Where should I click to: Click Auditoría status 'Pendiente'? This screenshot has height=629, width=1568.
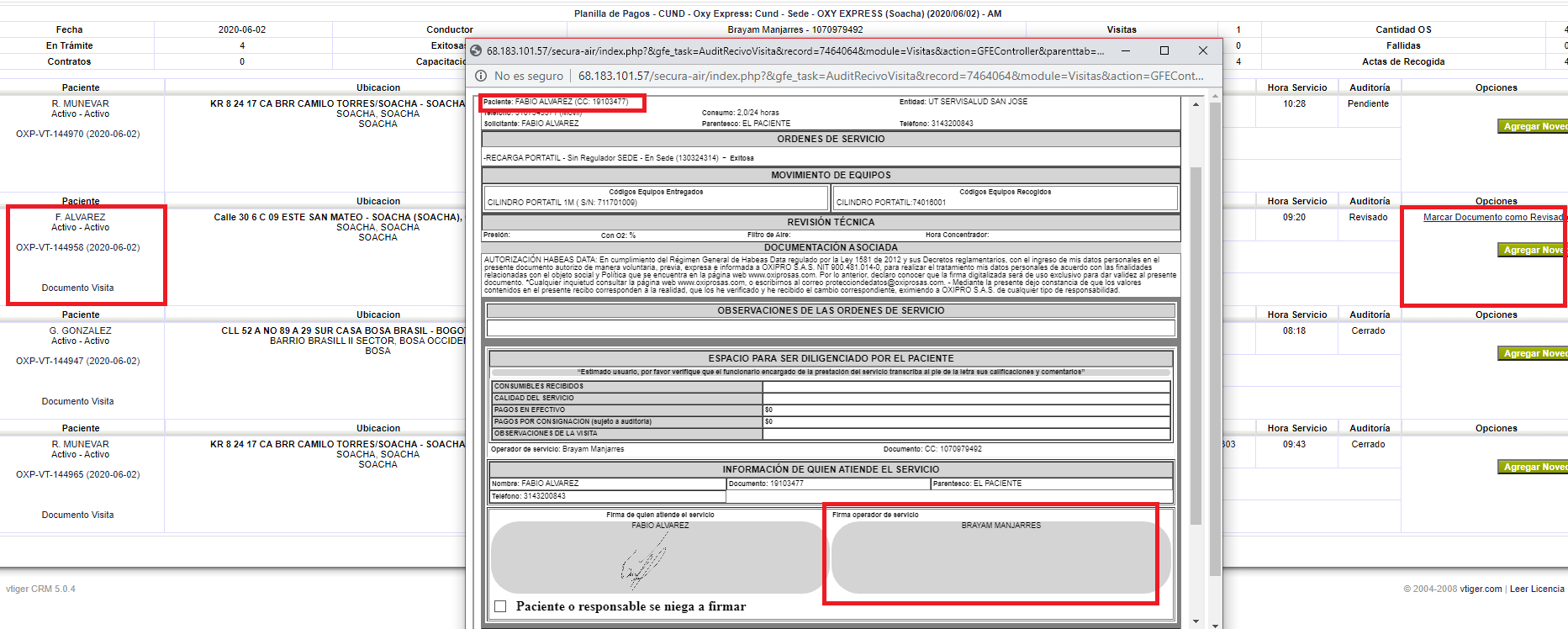click(1369, 103)
